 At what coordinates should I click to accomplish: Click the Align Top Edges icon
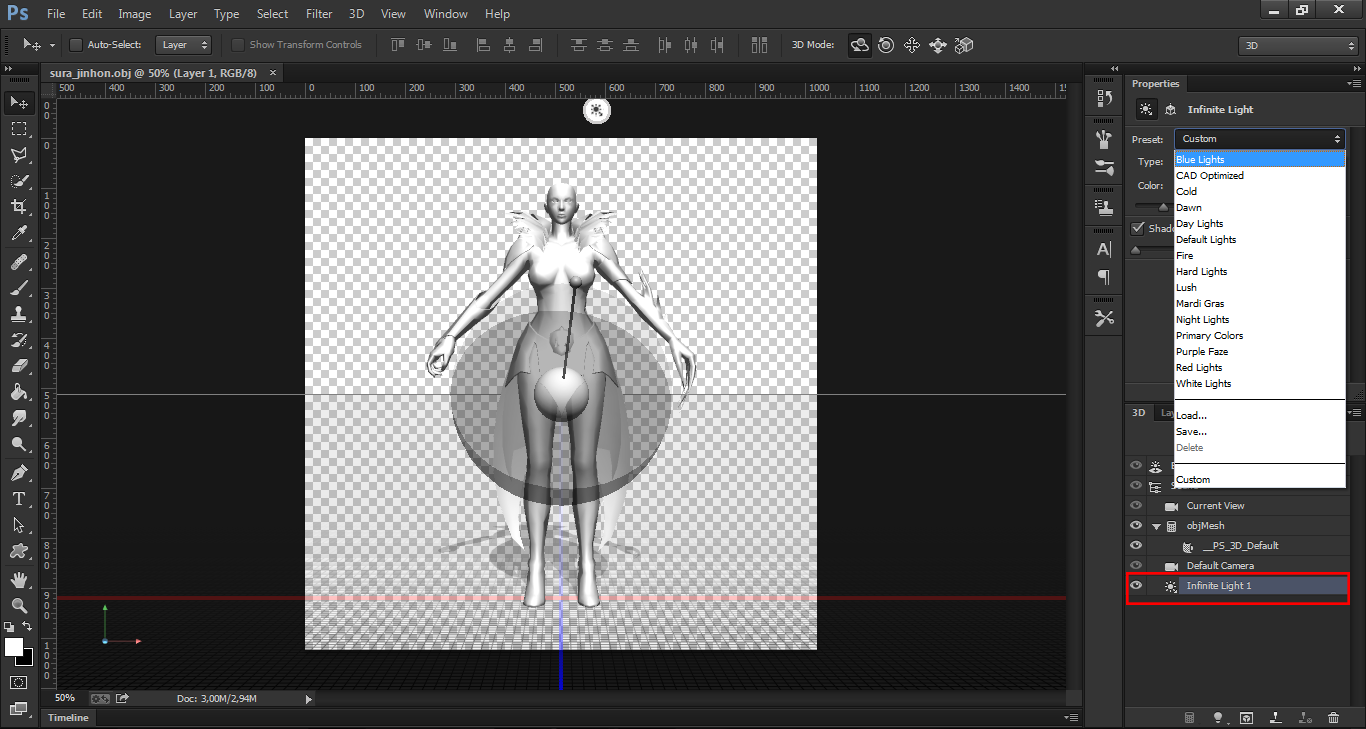399,45
